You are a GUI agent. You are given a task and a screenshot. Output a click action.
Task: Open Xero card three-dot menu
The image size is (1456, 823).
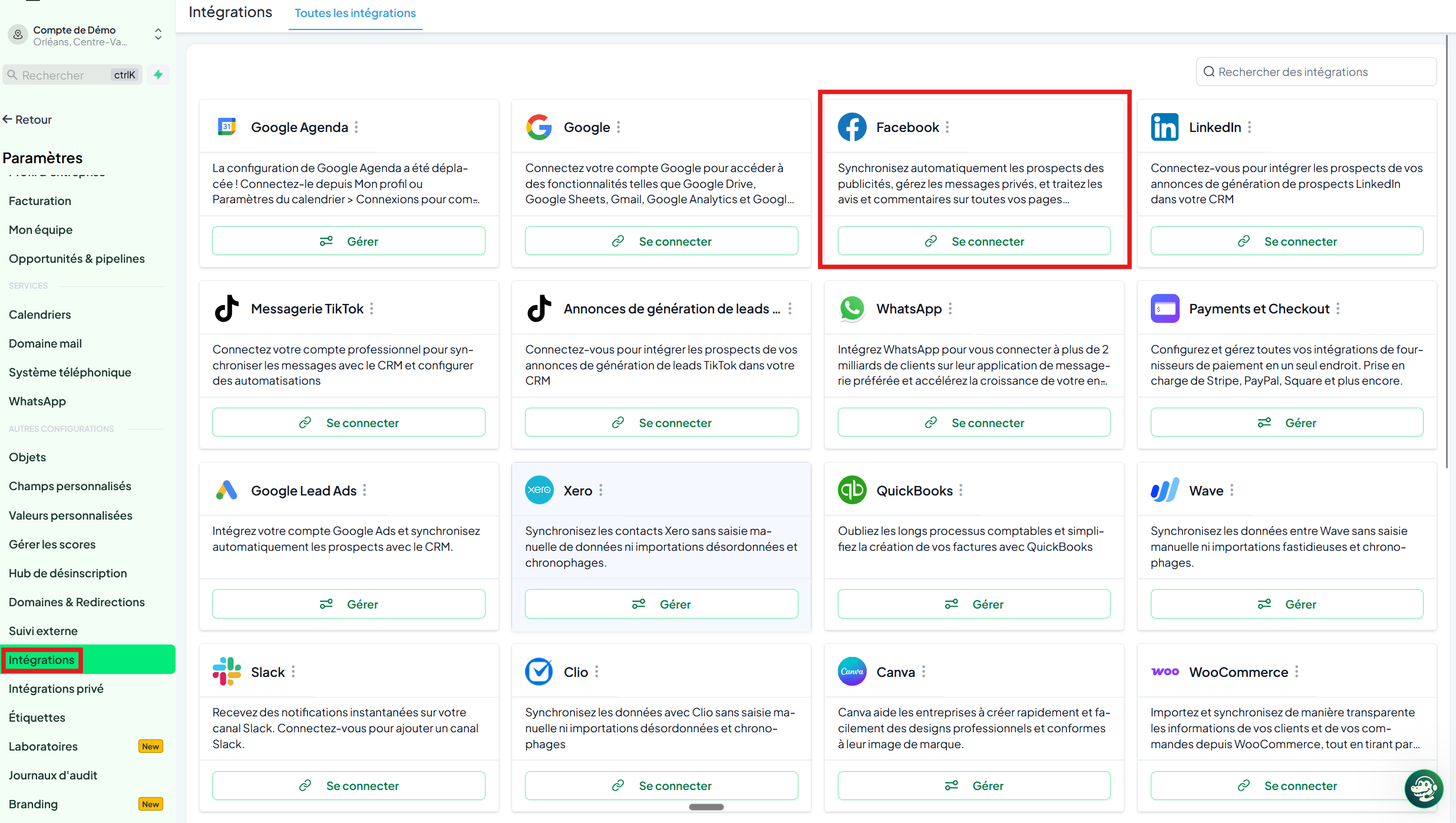coord(601,490)
